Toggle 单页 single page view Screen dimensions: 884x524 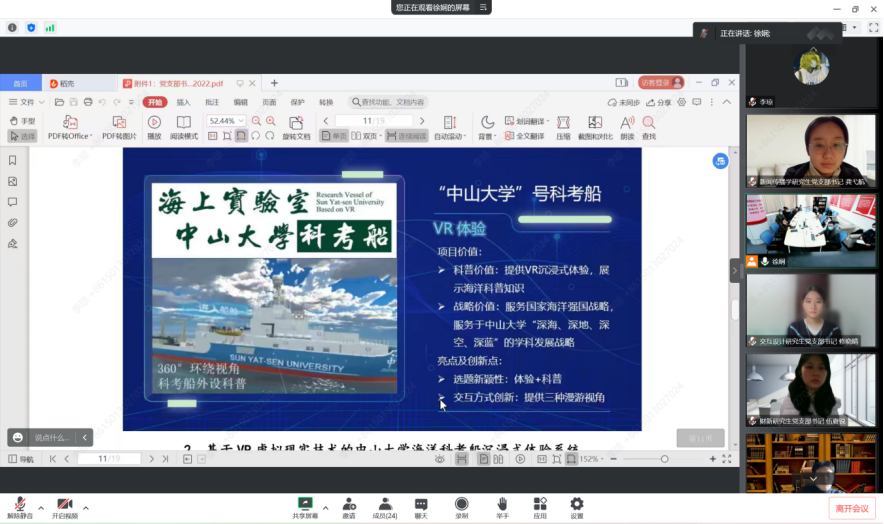click(334, 136)
